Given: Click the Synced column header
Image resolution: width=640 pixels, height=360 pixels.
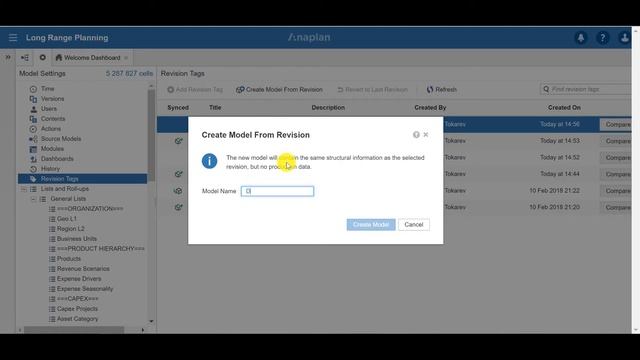Looking at the screenshot, I should coord(178,107).
